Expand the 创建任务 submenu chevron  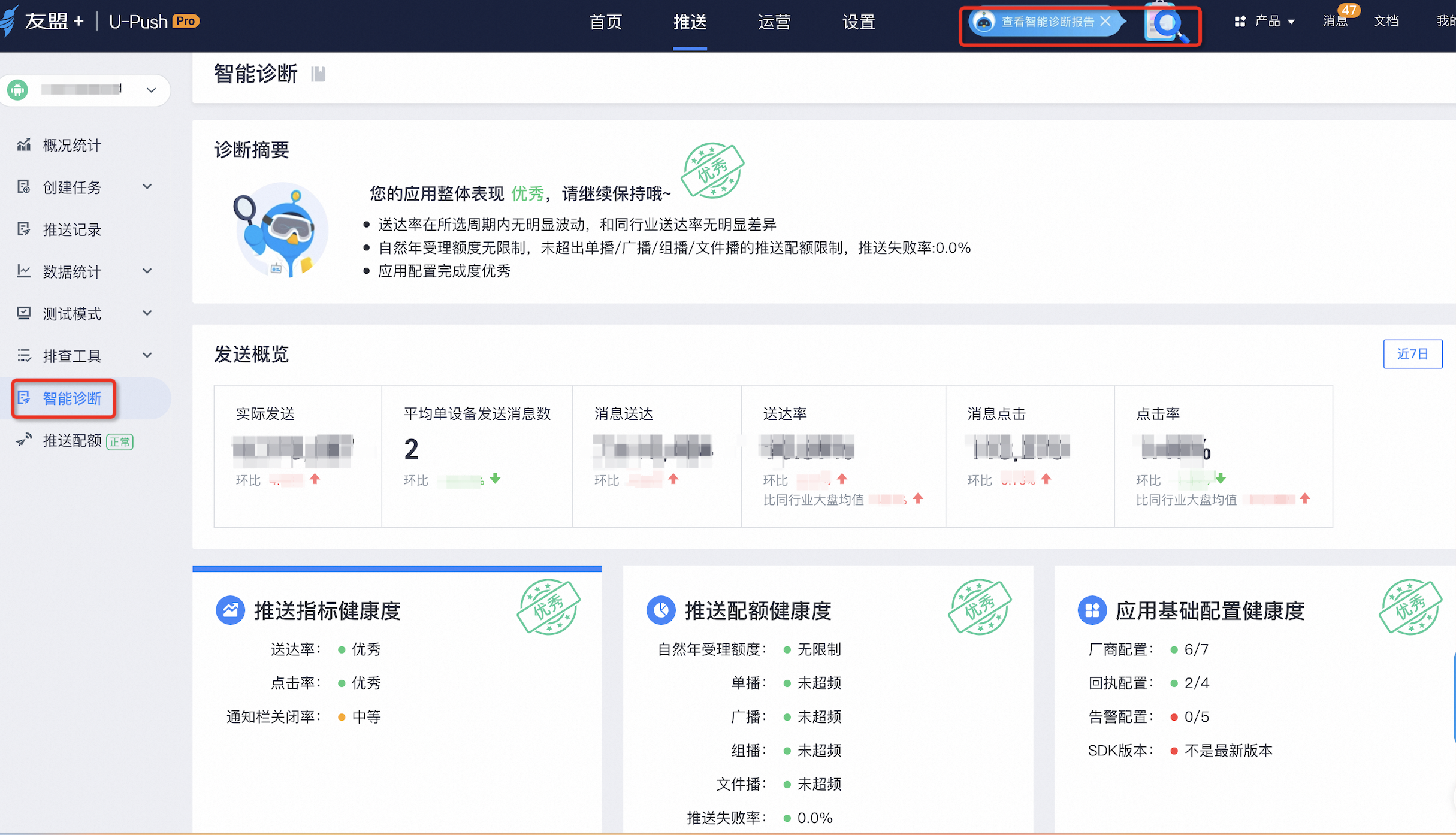147,187
